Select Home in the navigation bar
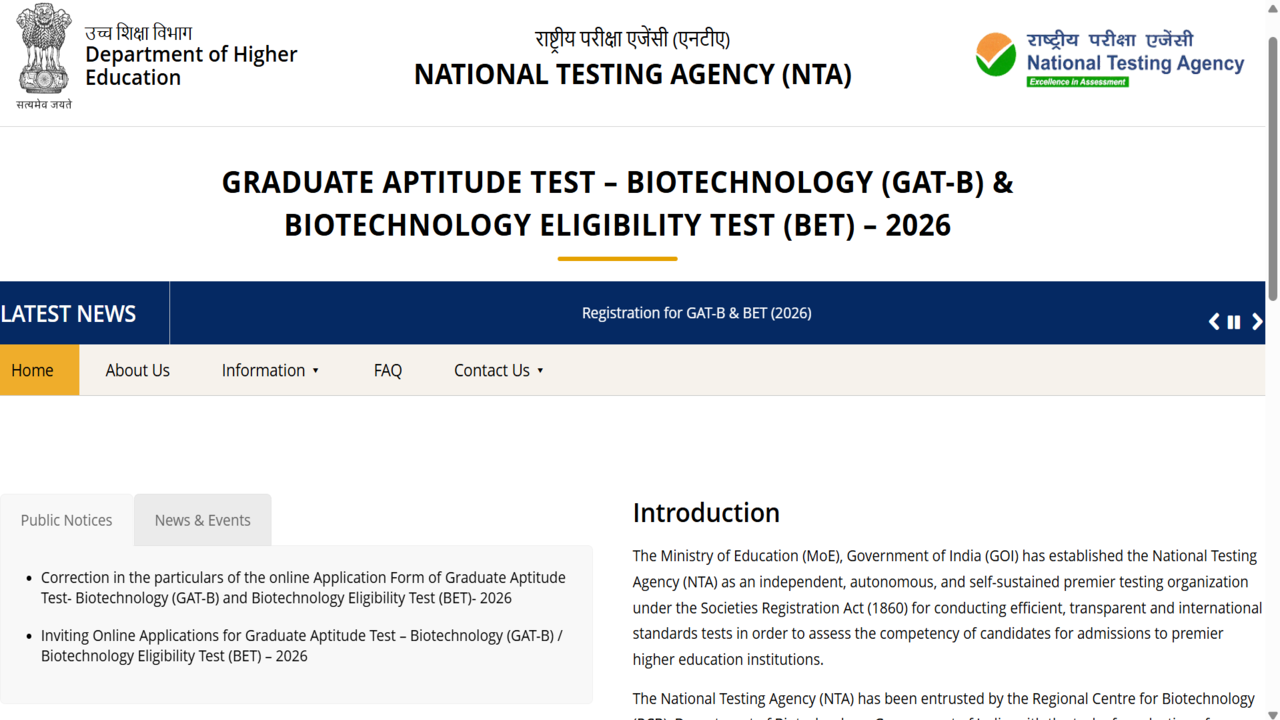Viewport: 1280px width, 720px height. [32, 370]
